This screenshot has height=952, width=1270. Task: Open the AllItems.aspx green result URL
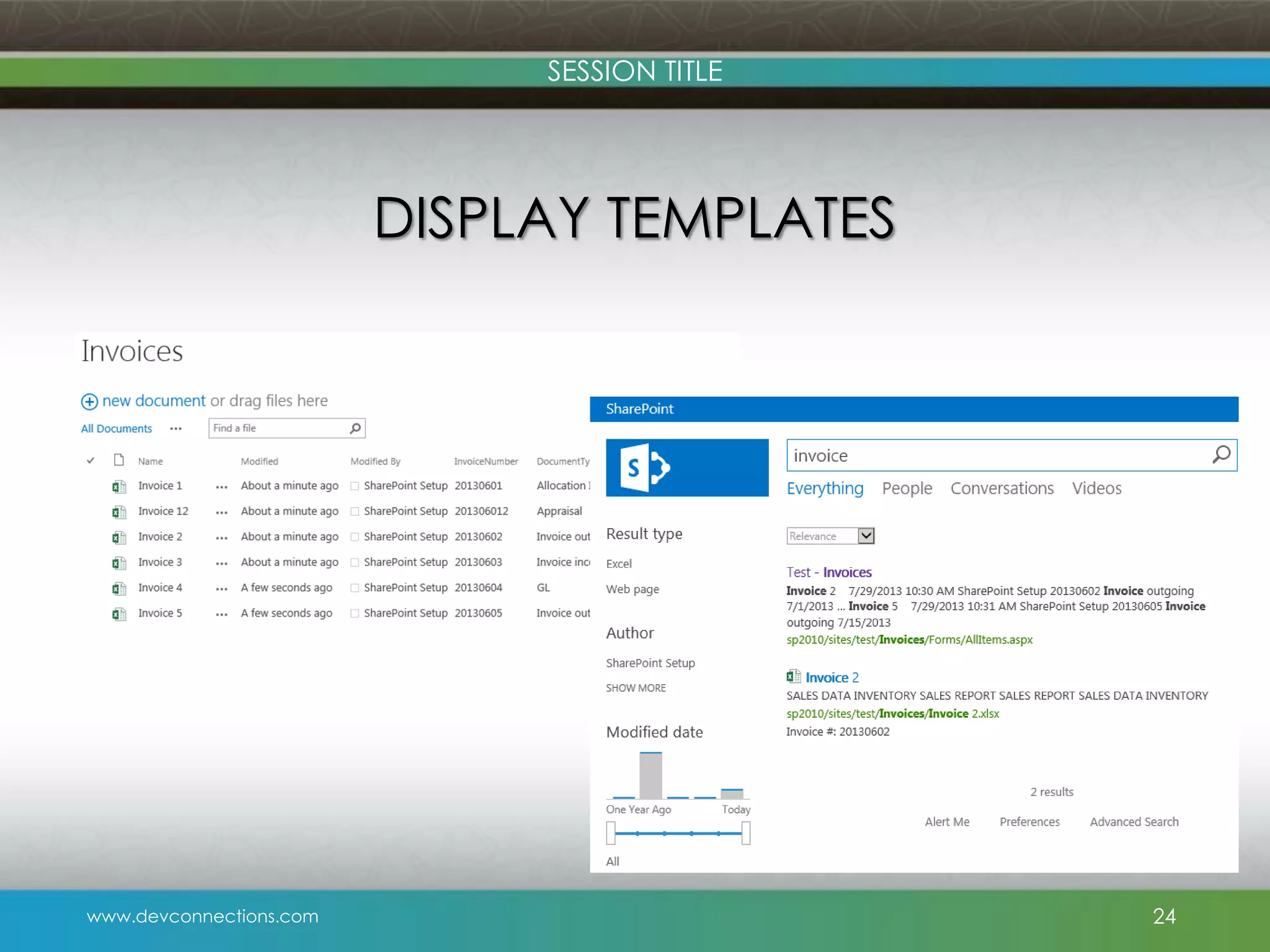click(910, 640)
